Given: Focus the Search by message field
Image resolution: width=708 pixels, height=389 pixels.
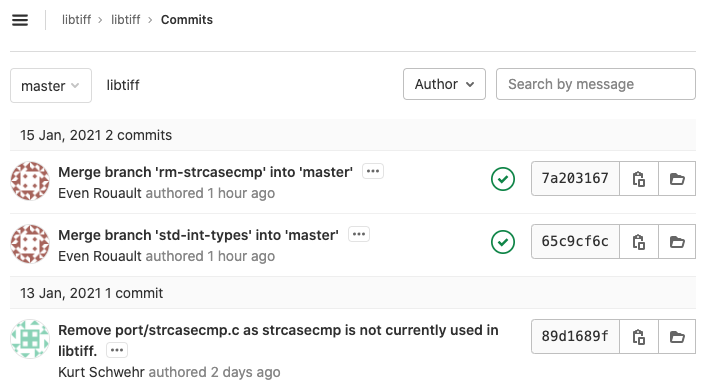Looking at the screenshot, I should pos(596,84).
